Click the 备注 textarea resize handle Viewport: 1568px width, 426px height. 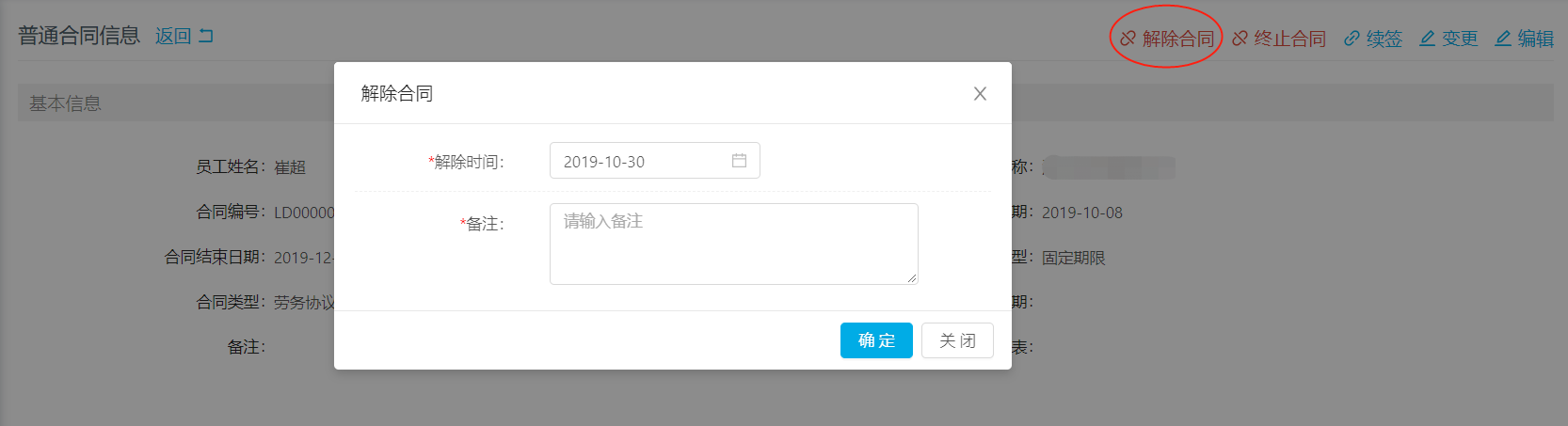pyautogui.click(x=912, y=278)
